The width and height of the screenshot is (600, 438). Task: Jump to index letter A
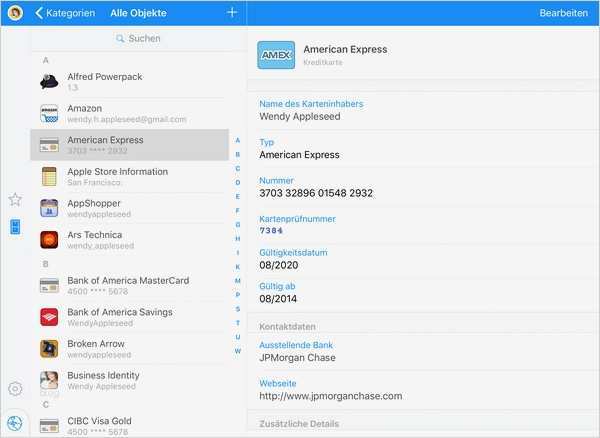[x=238, y=140]
